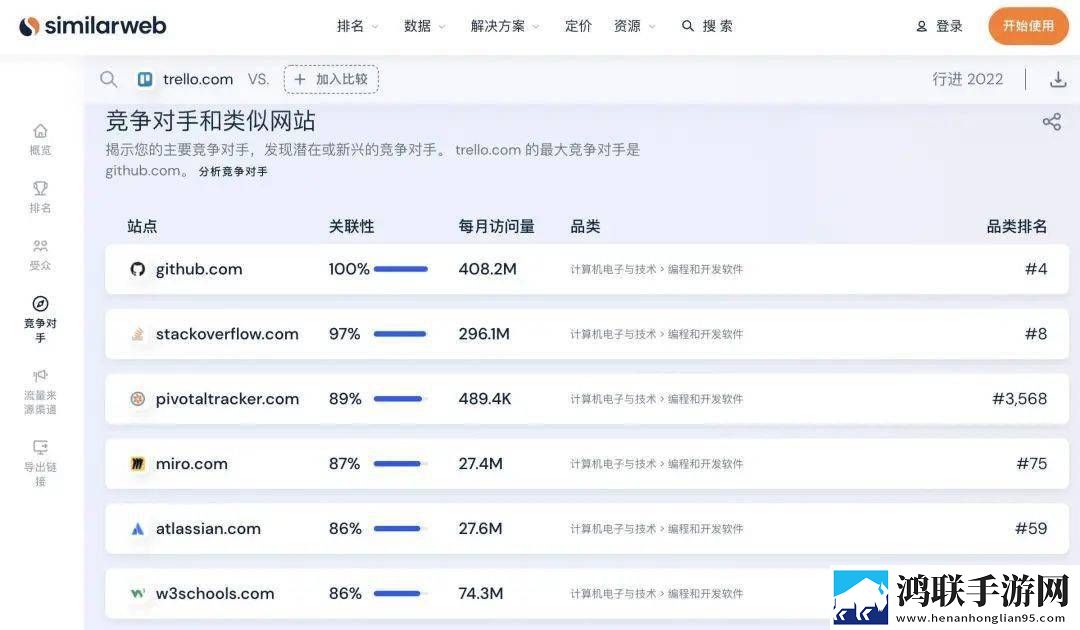Expand the 解决方案 dropdown menu
This screenshot has width=1080, height=630.
point(505,26)
